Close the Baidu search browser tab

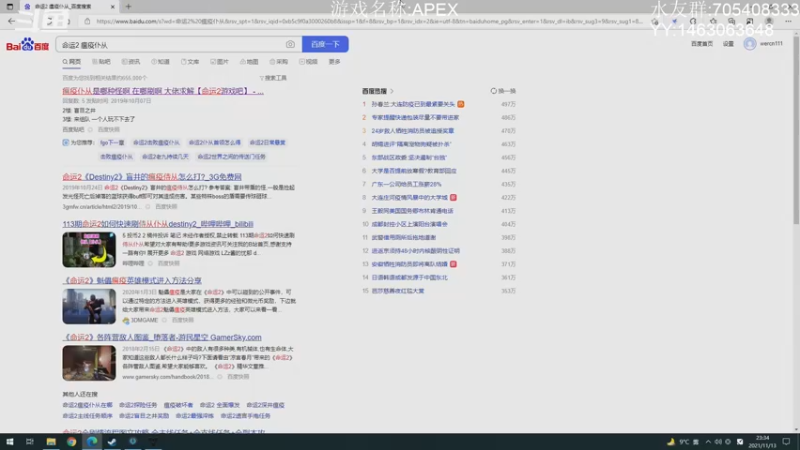coord(113,7)
